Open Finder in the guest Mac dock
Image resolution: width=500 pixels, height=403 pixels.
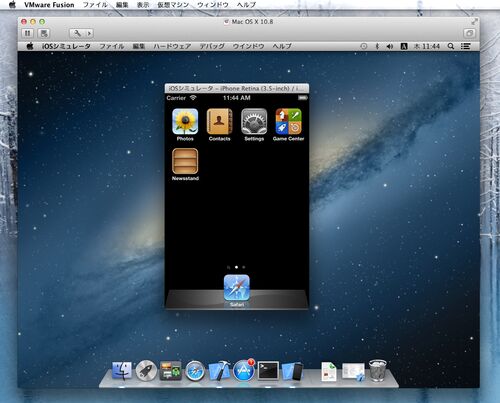pyautogui.click(x=122, y=371)
